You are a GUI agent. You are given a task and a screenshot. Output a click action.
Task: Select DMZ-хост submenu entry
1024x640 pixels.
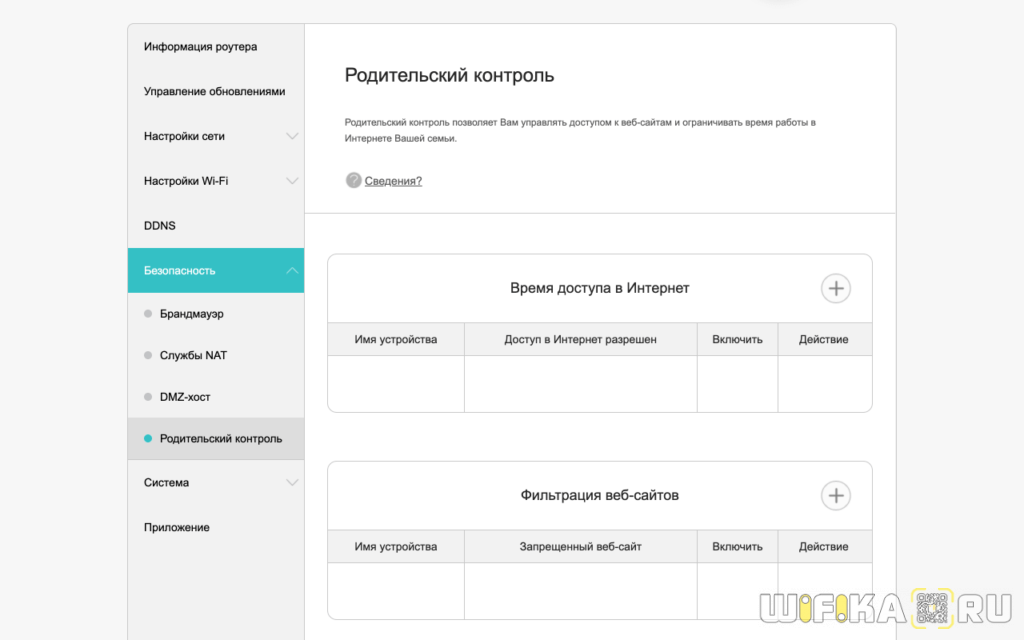tap(185, 397)
